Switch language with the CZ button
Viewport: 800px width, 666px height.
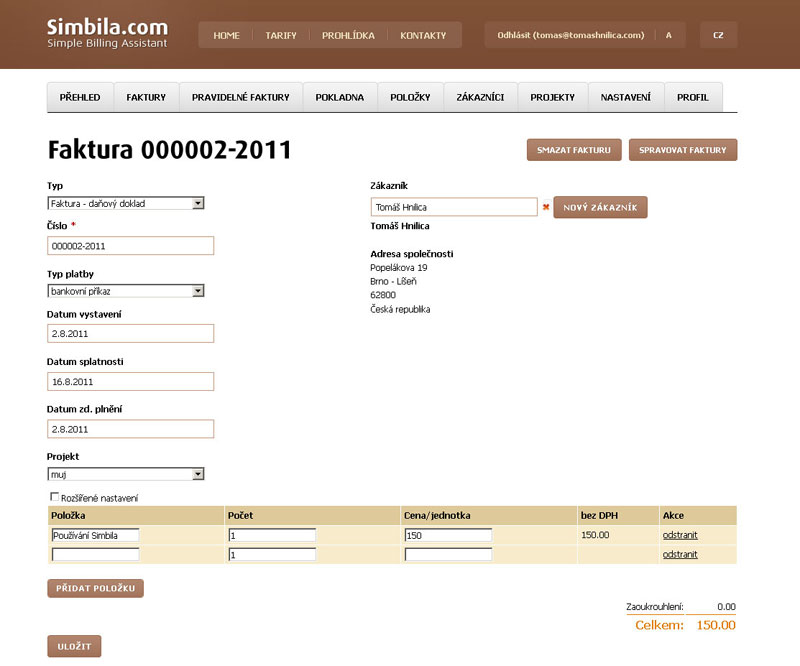coord(718,35)
